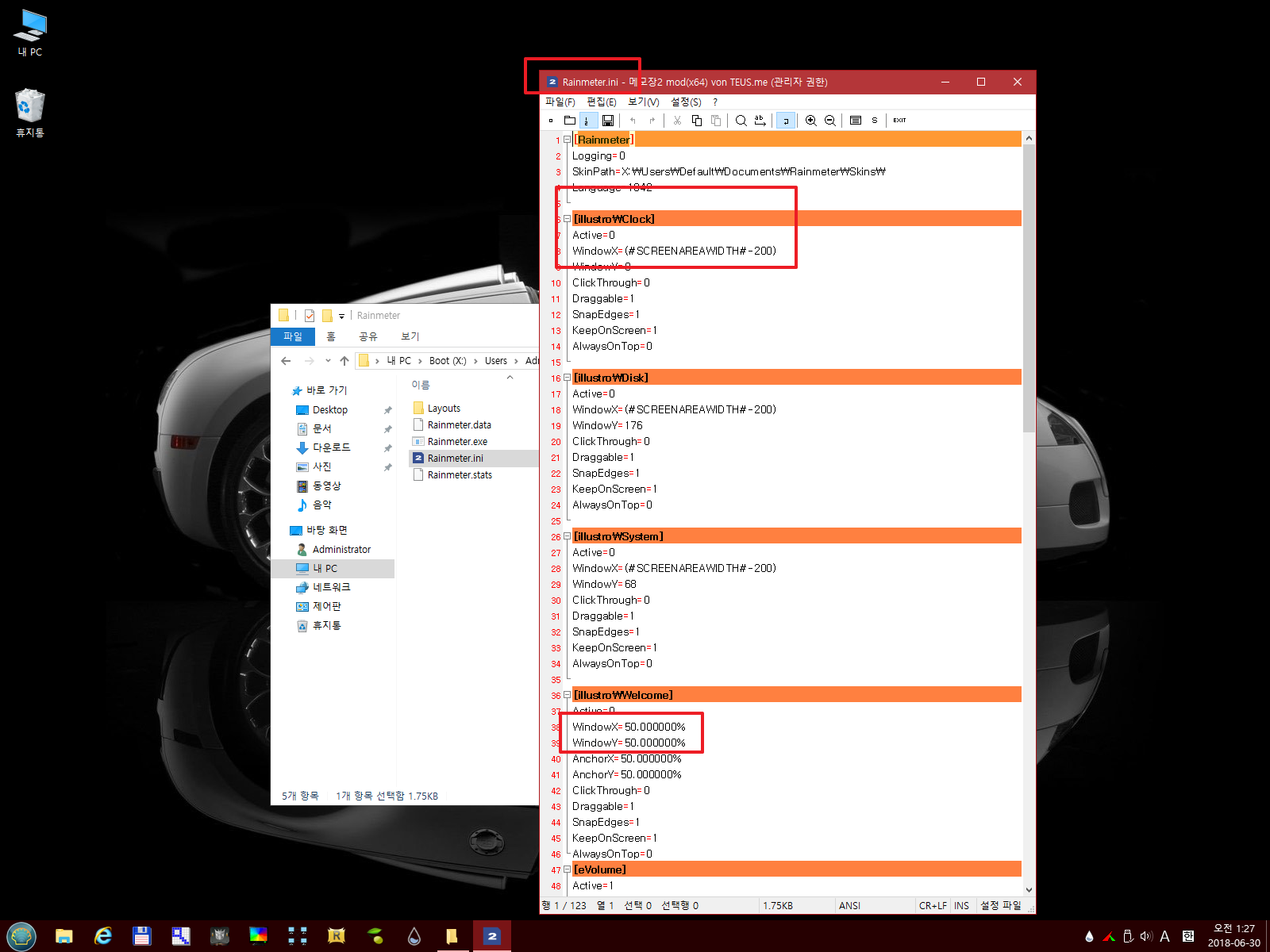Click '설정 파일' in status bar
This screenshot has width=1270, height=952.
coord(1000,906)
